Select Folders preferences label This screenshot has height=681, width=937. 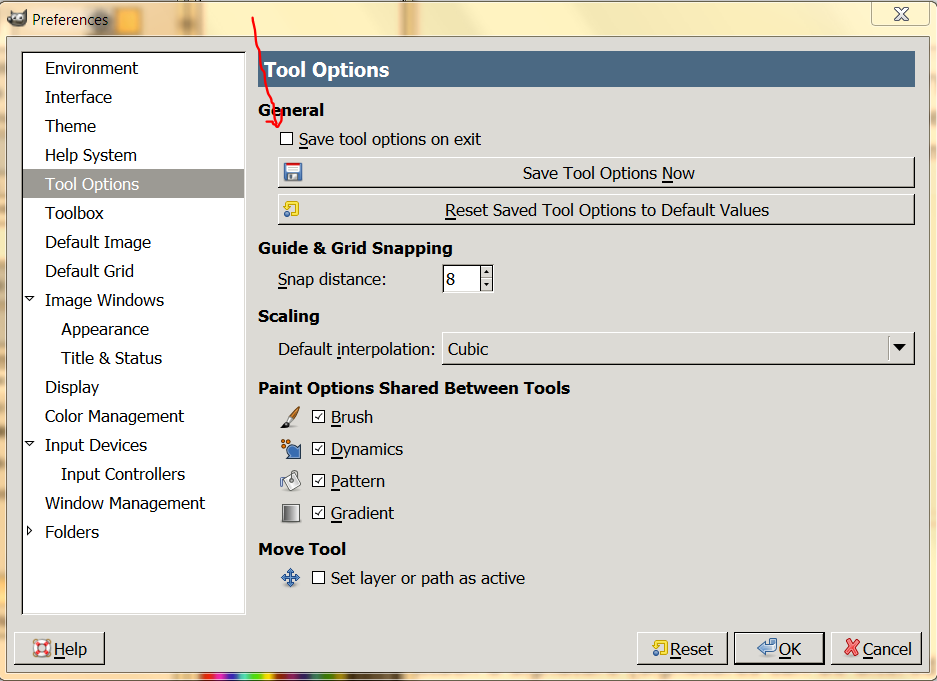click(x=72, y=532)
